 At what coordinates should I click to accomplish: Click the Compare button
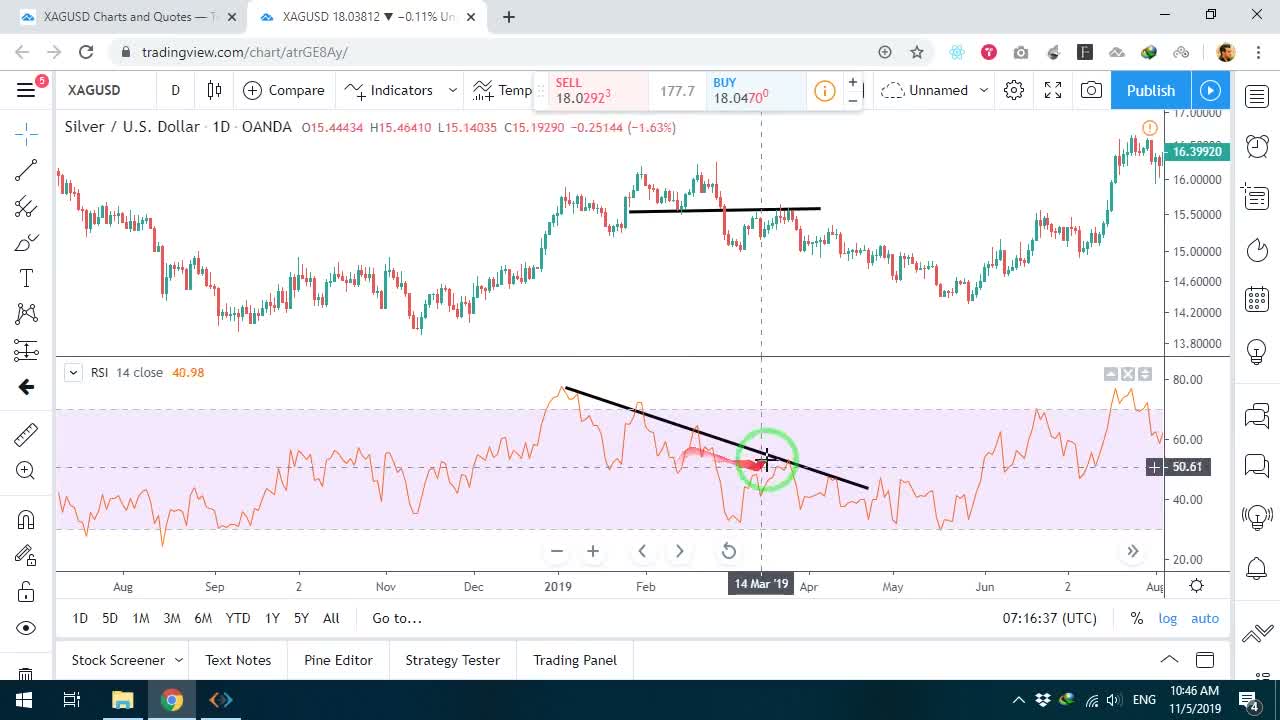(x=284, y=90)
